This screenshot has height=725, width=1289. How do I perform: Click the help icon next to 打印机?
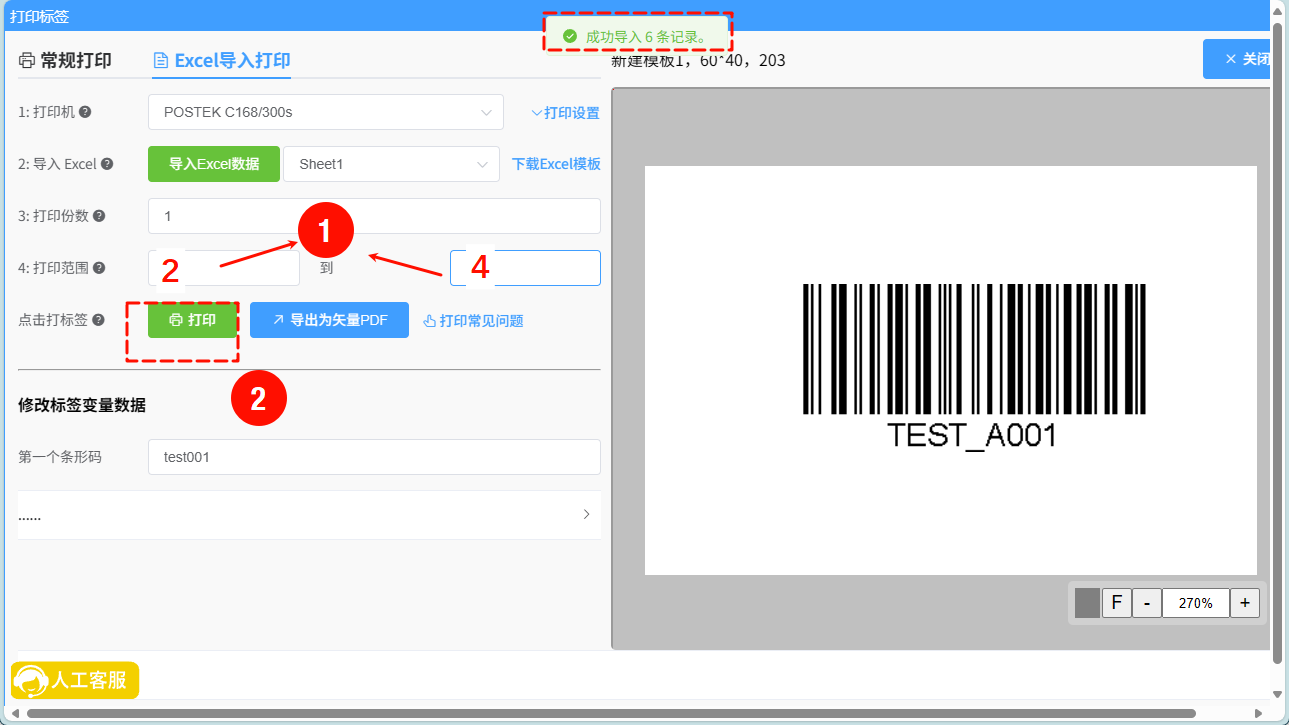[85, 112]
